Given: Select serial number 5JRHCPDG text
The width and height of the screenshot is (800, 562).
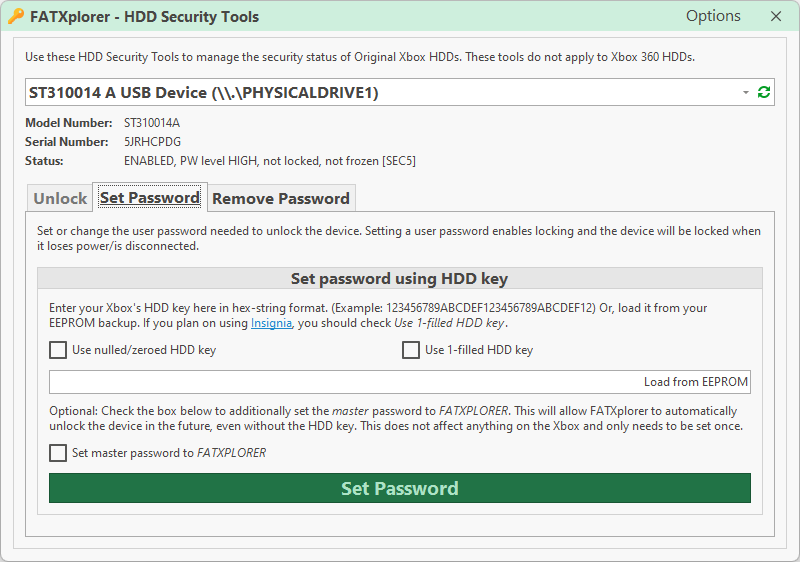Looking at the screenshot, I should coord(153,142).
